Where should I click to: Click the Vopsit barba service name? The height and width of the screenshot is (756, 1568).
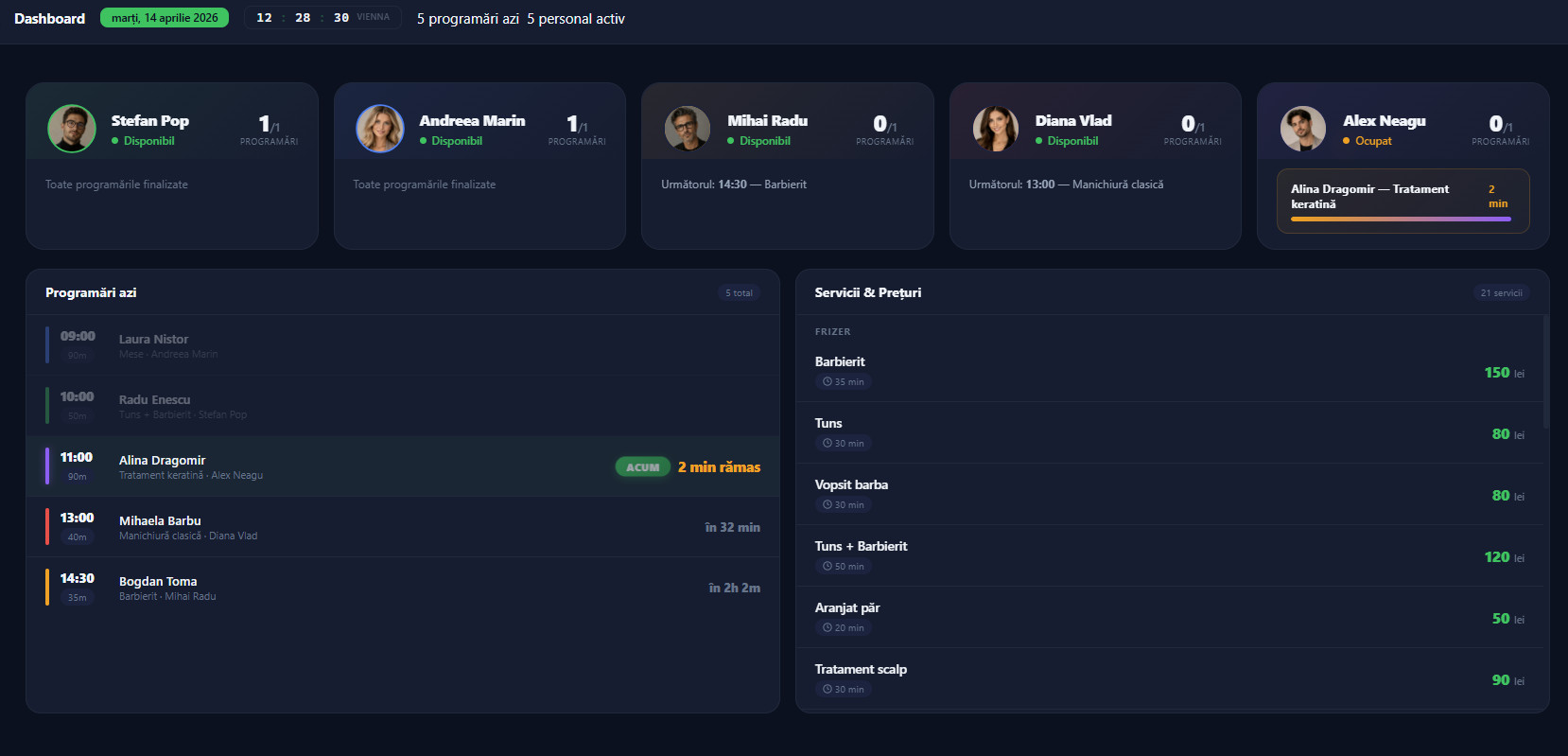coord(851,484)
